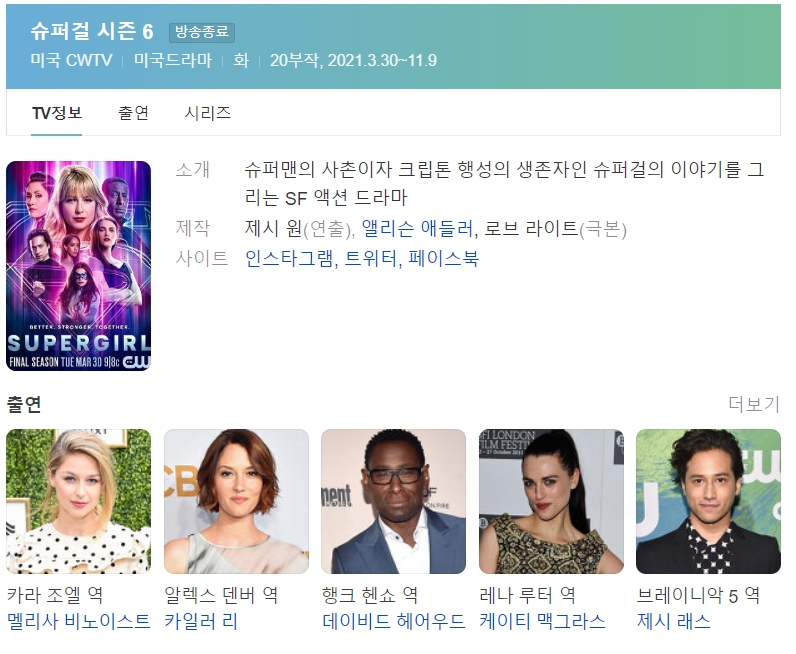Click Melissa Benoist's cast photo
This screenshot has height=654, width=796.
coord(79,501)
